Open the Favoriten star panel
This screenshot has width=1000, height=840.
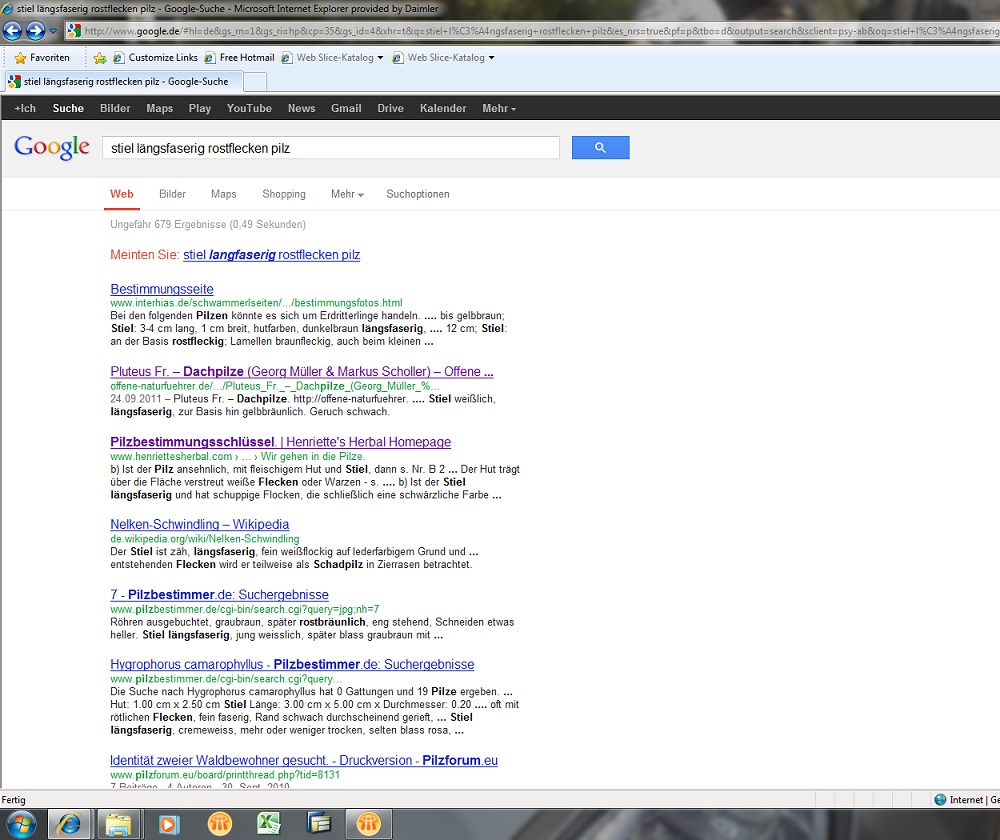point(42,58)
